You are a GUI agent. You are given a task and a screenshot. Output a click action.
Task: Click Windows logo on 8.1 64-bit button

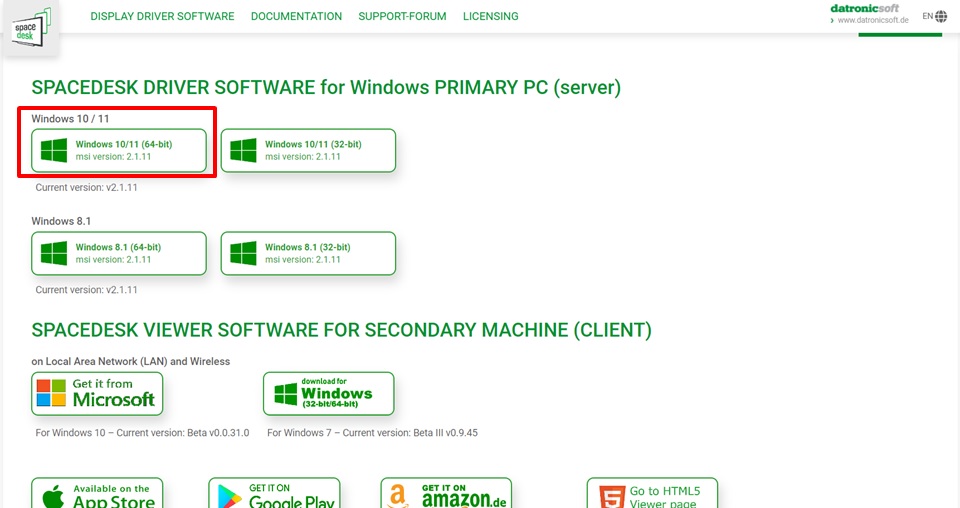pos(54,253)
